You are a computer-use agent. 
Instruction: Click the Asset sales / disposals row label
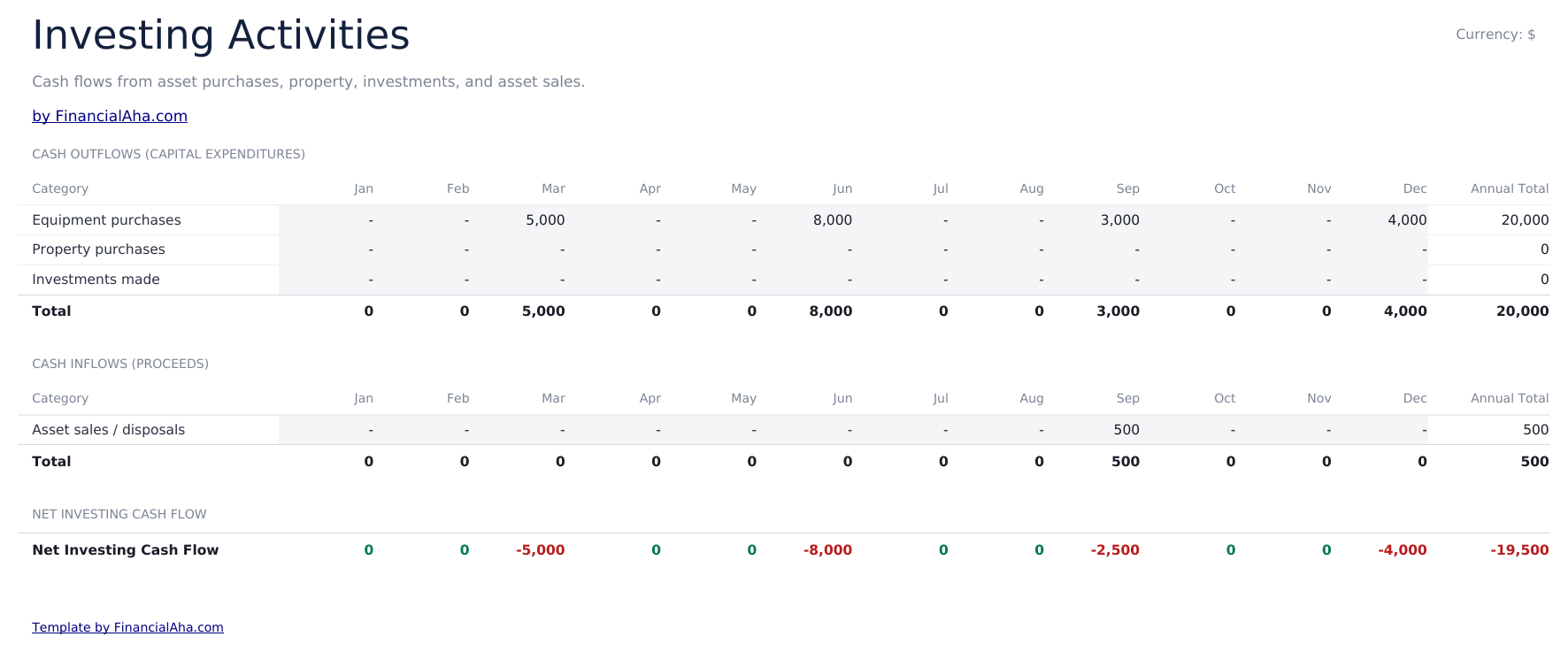(108, 430)
